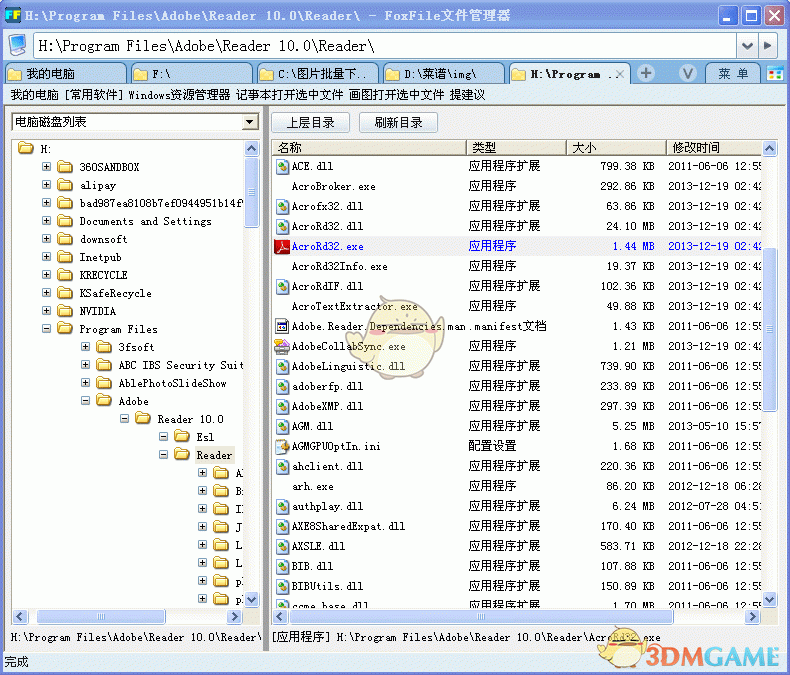Select the Reader folder in tree
The image size is (790, 675).
(x=214, y=455)
